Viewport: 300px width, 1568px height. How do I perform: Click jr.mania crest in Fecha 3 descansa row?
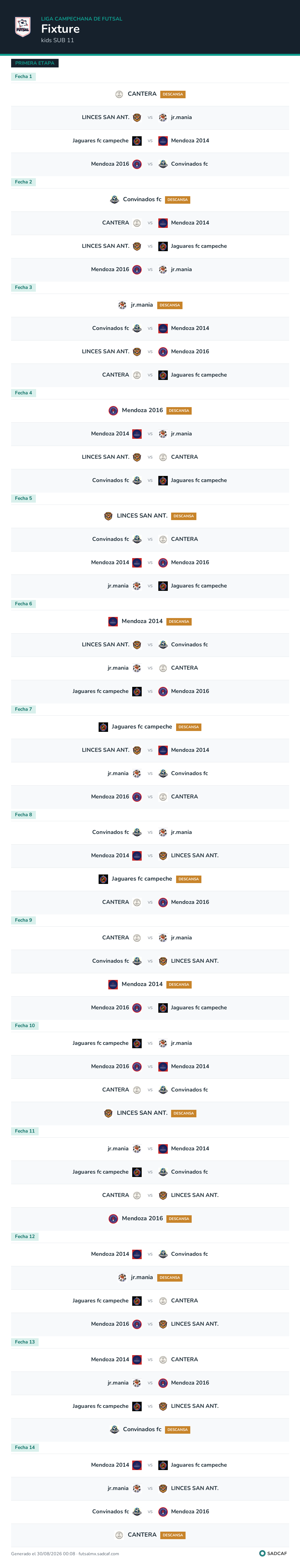122,305
